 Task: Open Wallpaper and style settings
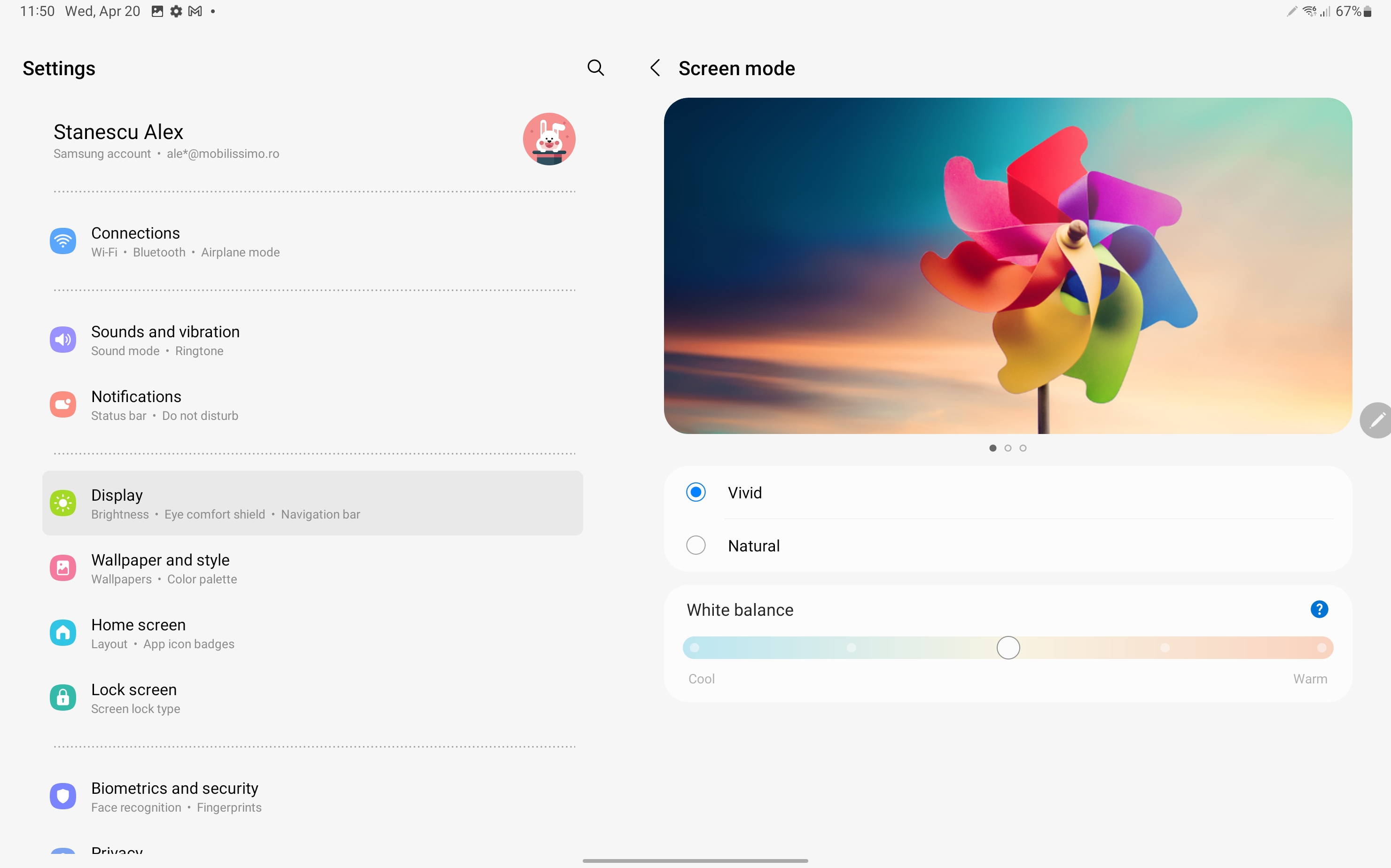(313, 569)
